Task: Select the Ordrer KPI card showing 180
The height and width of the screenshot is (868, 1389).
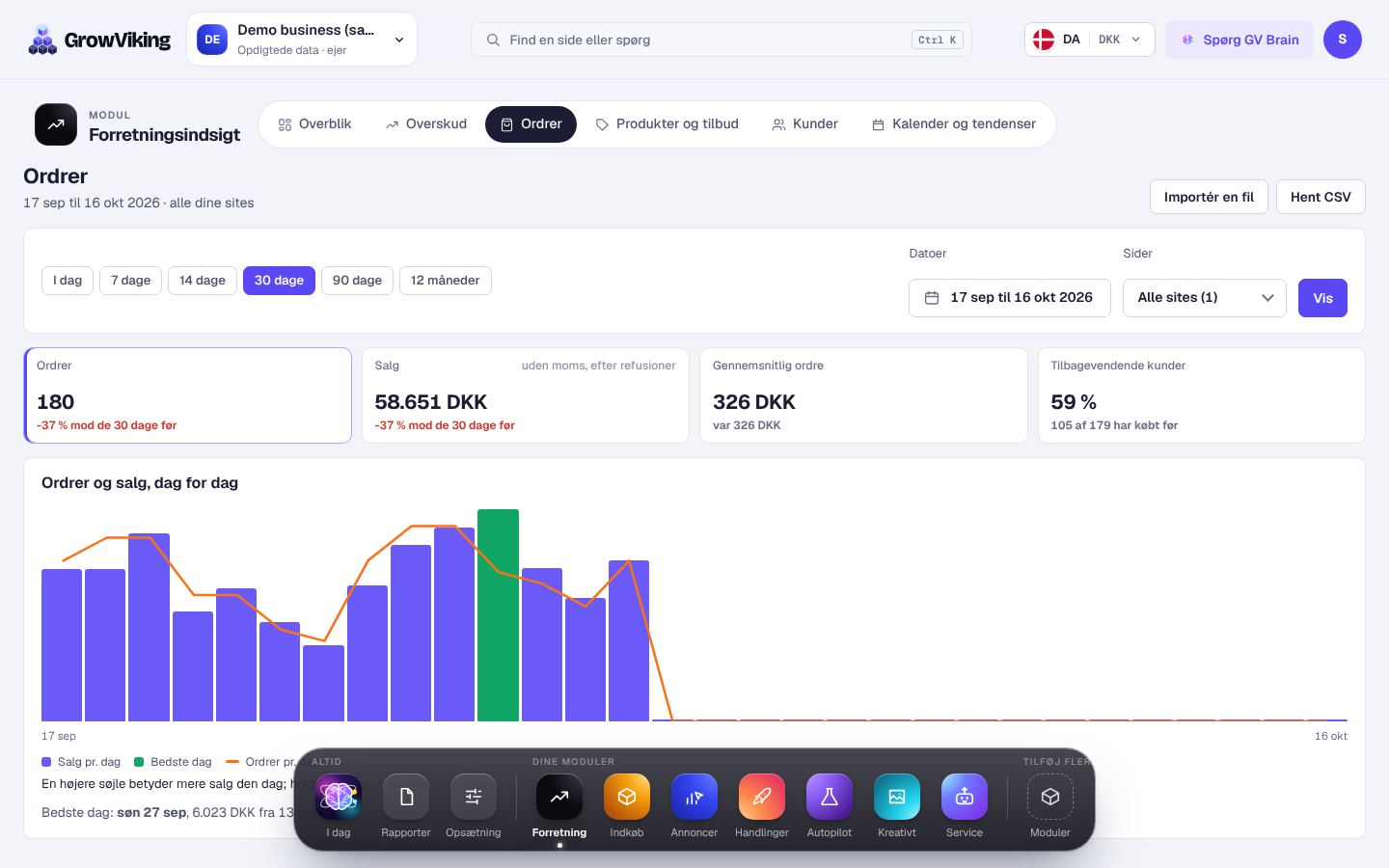Action: coord(188,395)
